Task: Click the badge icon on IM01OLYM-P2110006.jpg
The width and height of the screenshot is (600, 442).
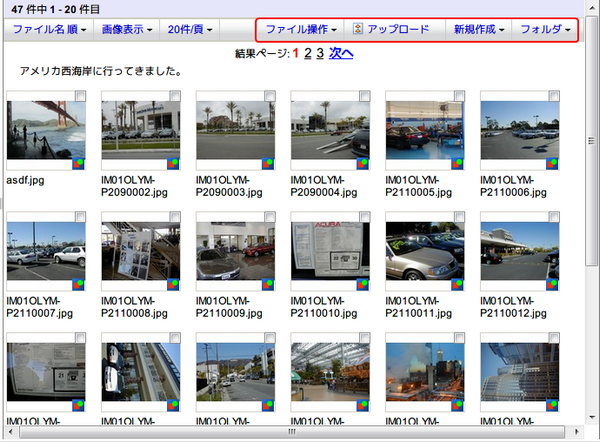Action: coord(552,164)
